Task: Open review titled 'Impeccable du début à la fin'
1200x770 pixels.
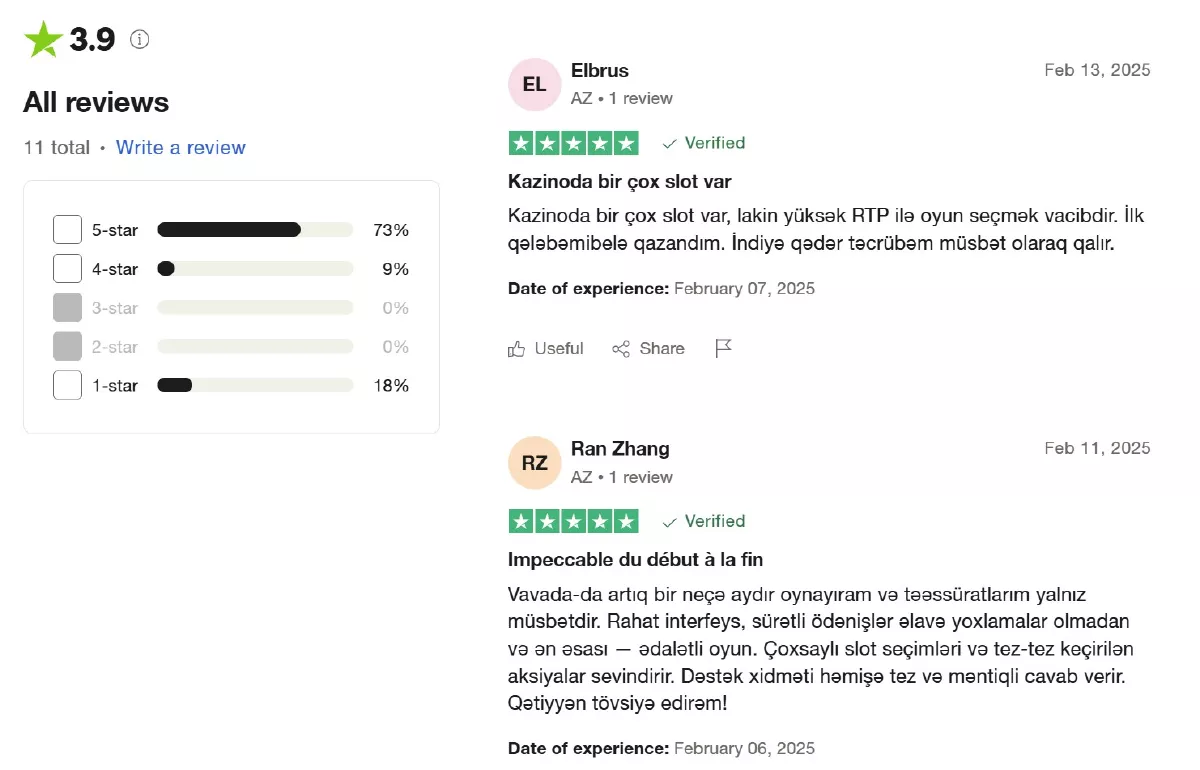Action: tap(635, 560)
